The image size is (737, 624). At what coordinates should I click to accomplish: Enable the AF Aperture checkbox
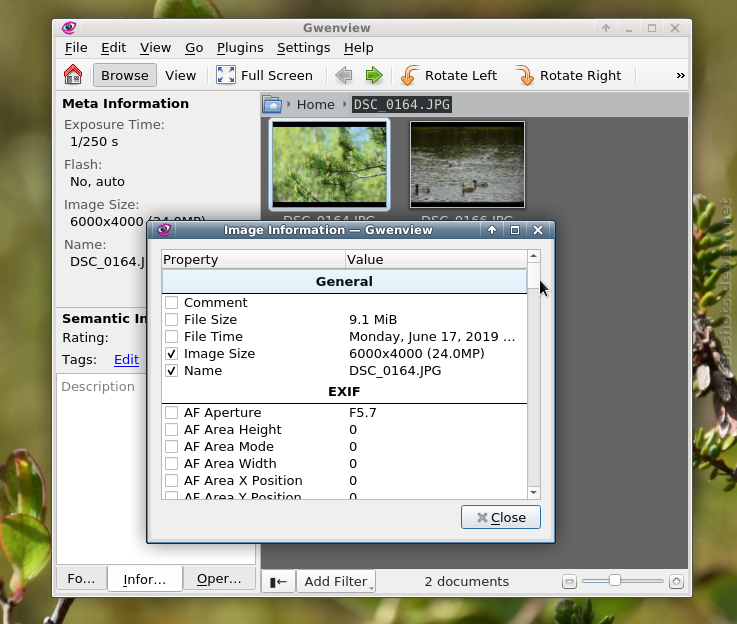(x=172, y=413)
